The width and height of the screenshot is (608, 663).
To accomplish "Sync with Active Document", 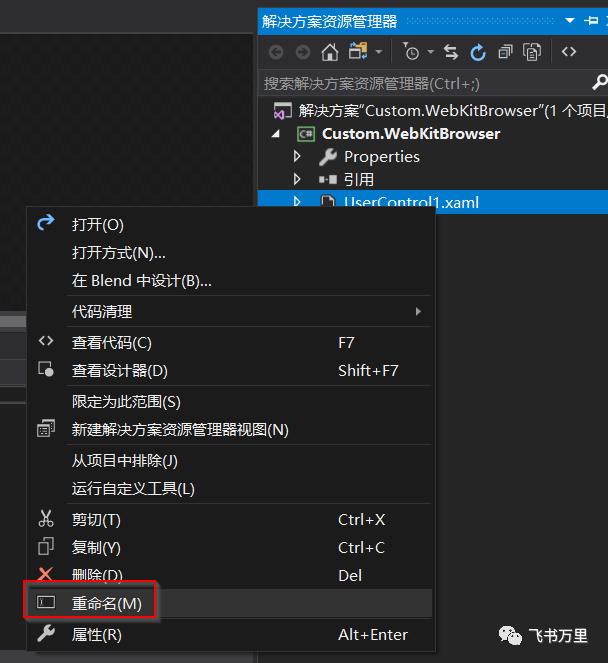I will click(x=451, y=52).
